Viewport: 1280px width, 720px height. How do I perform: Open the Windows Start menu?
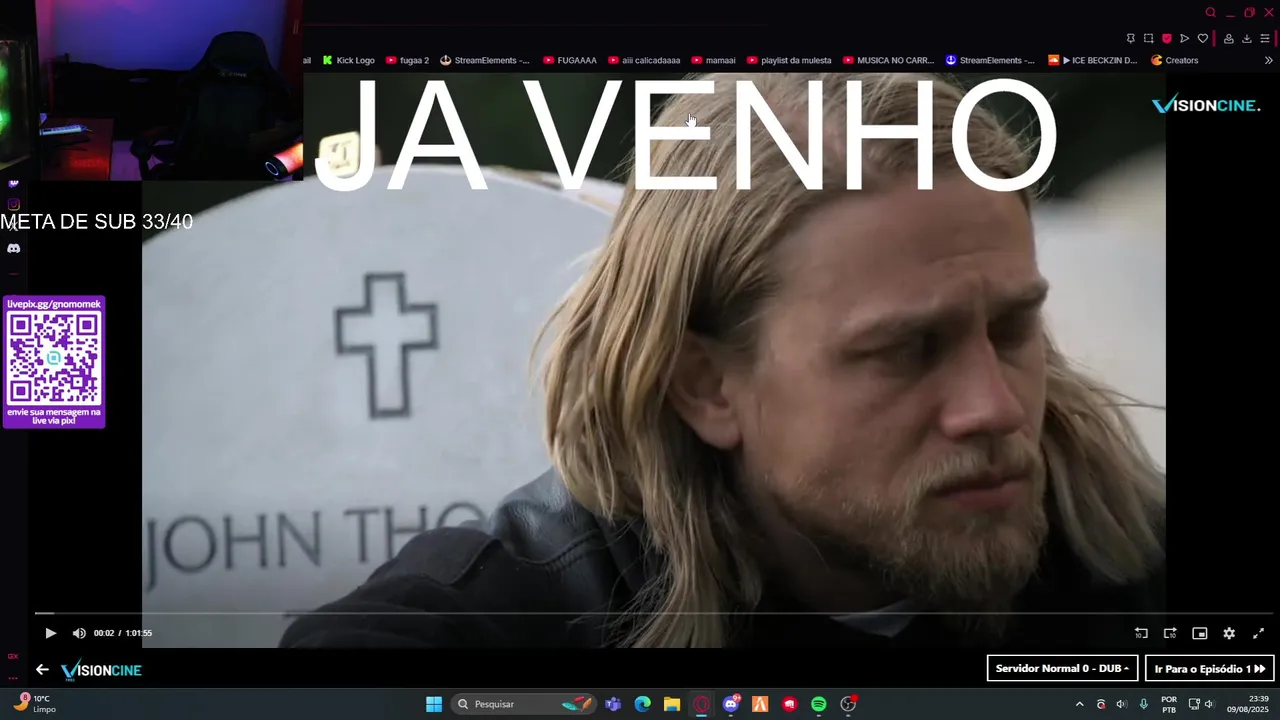(x=434, y=704)
